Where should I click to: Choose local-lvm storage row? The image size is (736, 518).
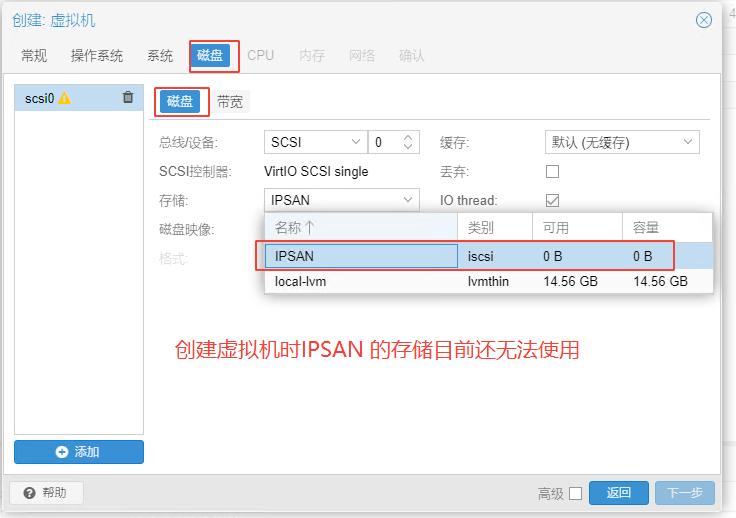(x=488, y=281)
